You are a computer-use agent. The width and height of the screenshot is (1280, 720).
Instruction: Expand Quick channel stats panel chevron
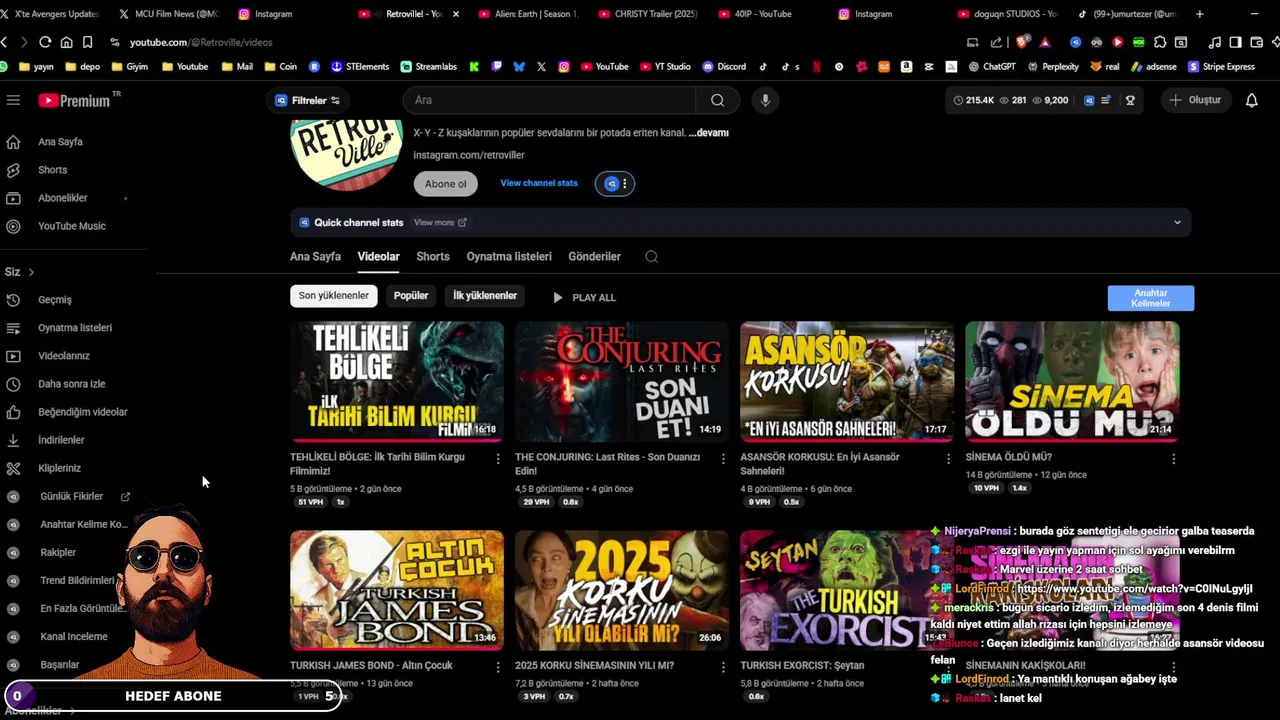(x=1177, y=223)
